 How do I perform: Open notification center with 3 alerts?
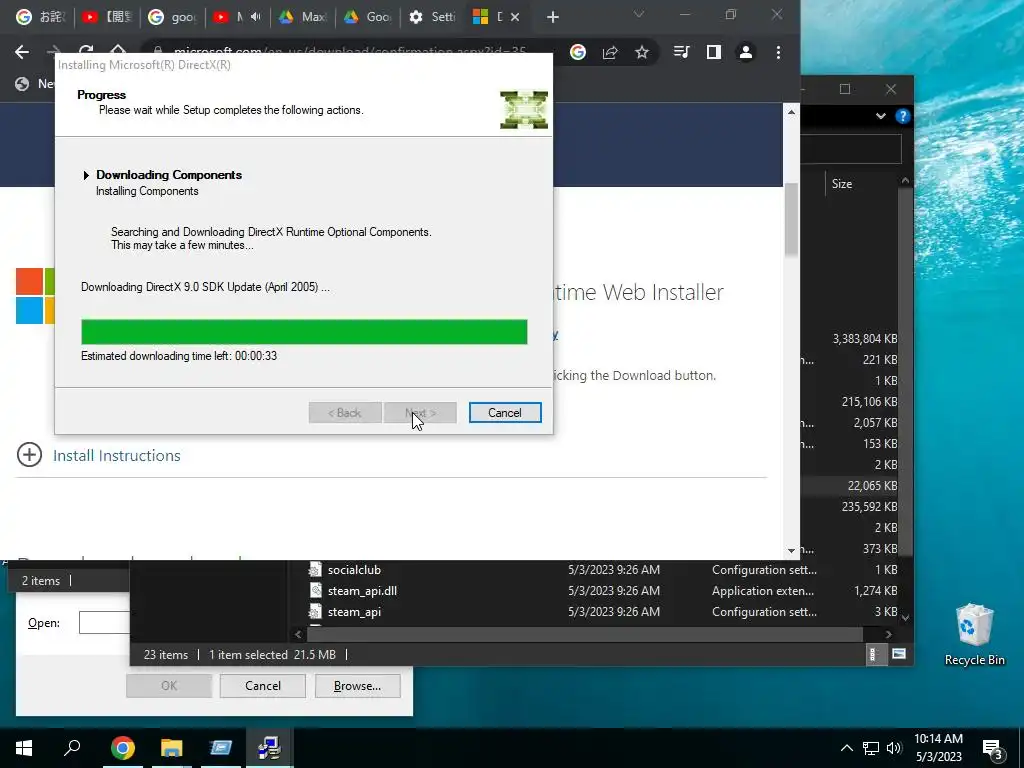pyautogui.click(x=993, y=748)
